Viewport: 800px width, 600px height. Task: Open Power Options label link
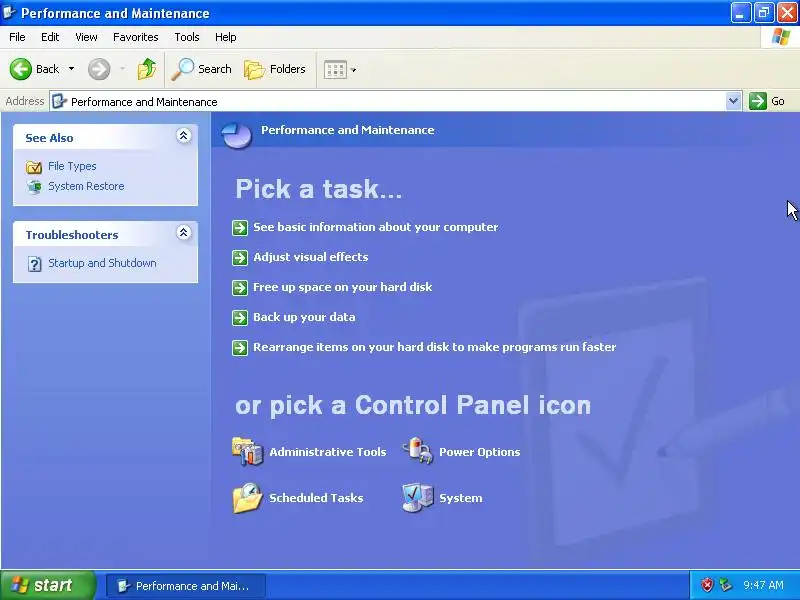point(480,452)
